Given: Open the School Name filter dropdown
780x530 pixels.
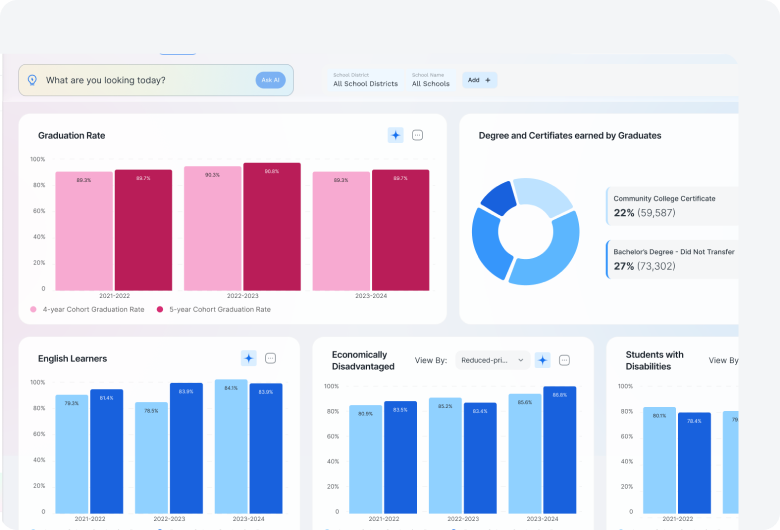Looking at the screenshot, I should point(430,80).
